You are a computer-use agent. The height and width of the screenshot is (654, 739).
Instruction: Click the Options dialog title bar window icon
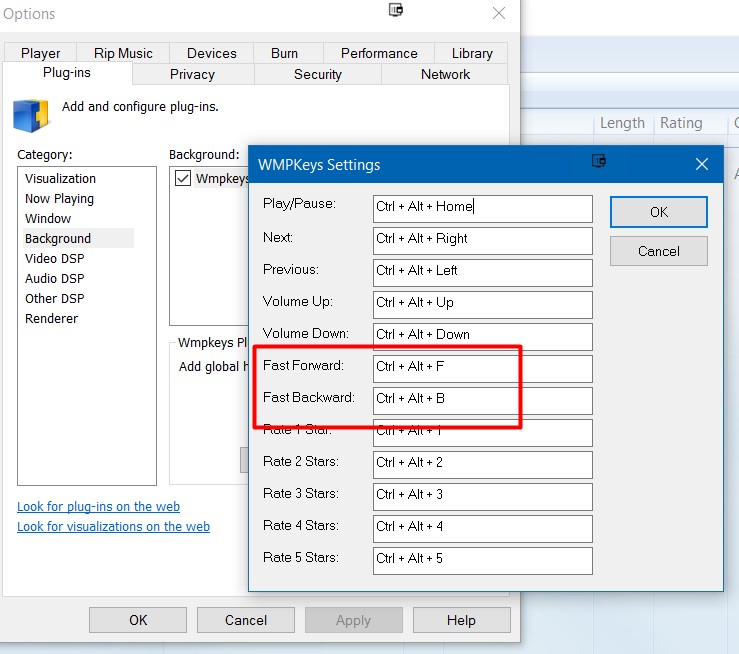395,9
